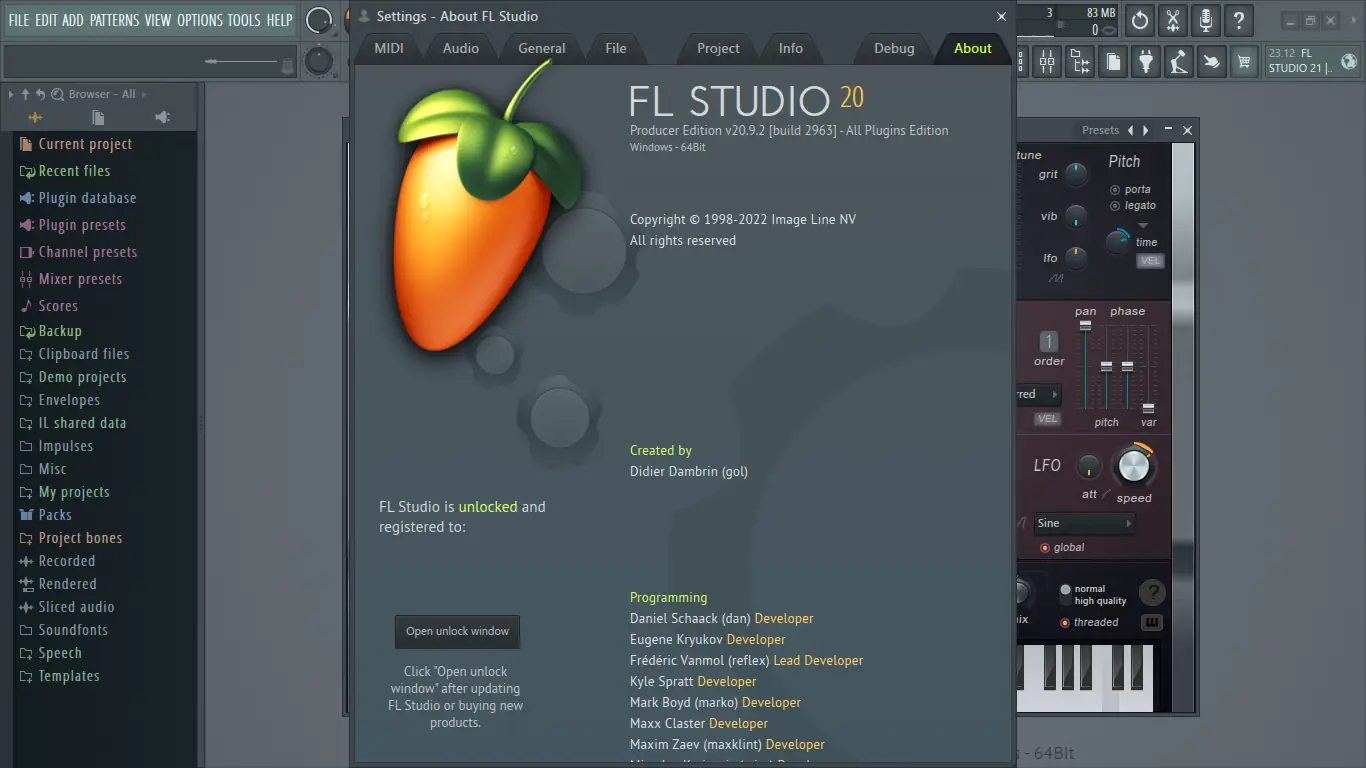Open the mixer icon in the toolbar

click(1046, 62)
